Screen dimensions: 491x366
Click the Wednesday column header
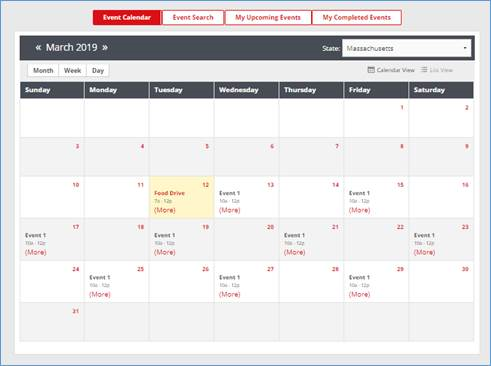click(246, 90)
